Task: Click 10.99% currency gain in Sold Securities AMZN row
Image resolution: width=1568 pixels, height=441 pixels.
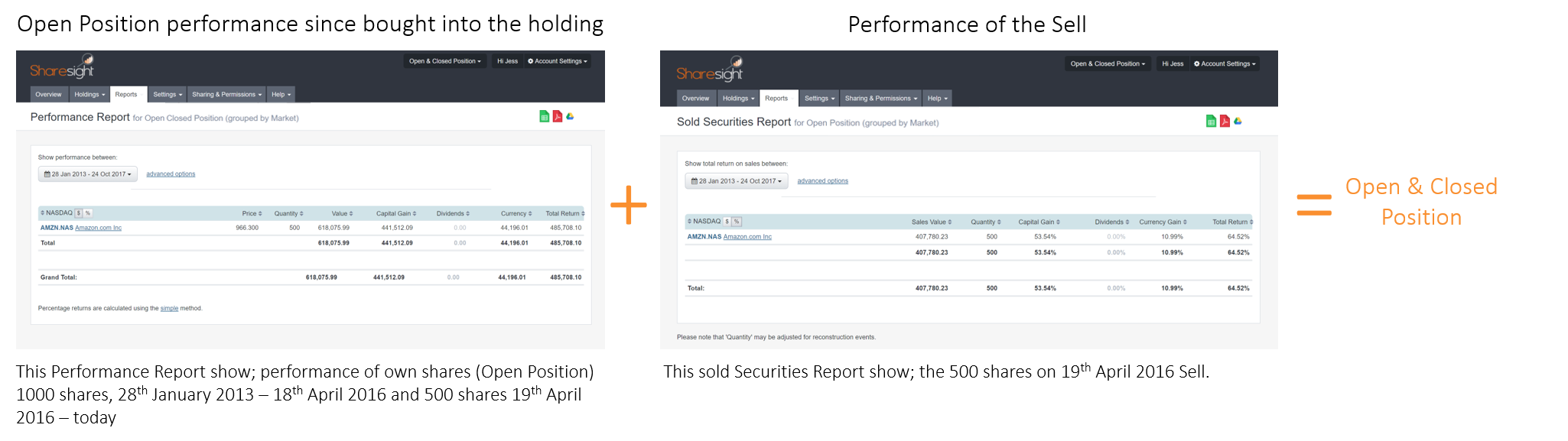Action: 1172,237
